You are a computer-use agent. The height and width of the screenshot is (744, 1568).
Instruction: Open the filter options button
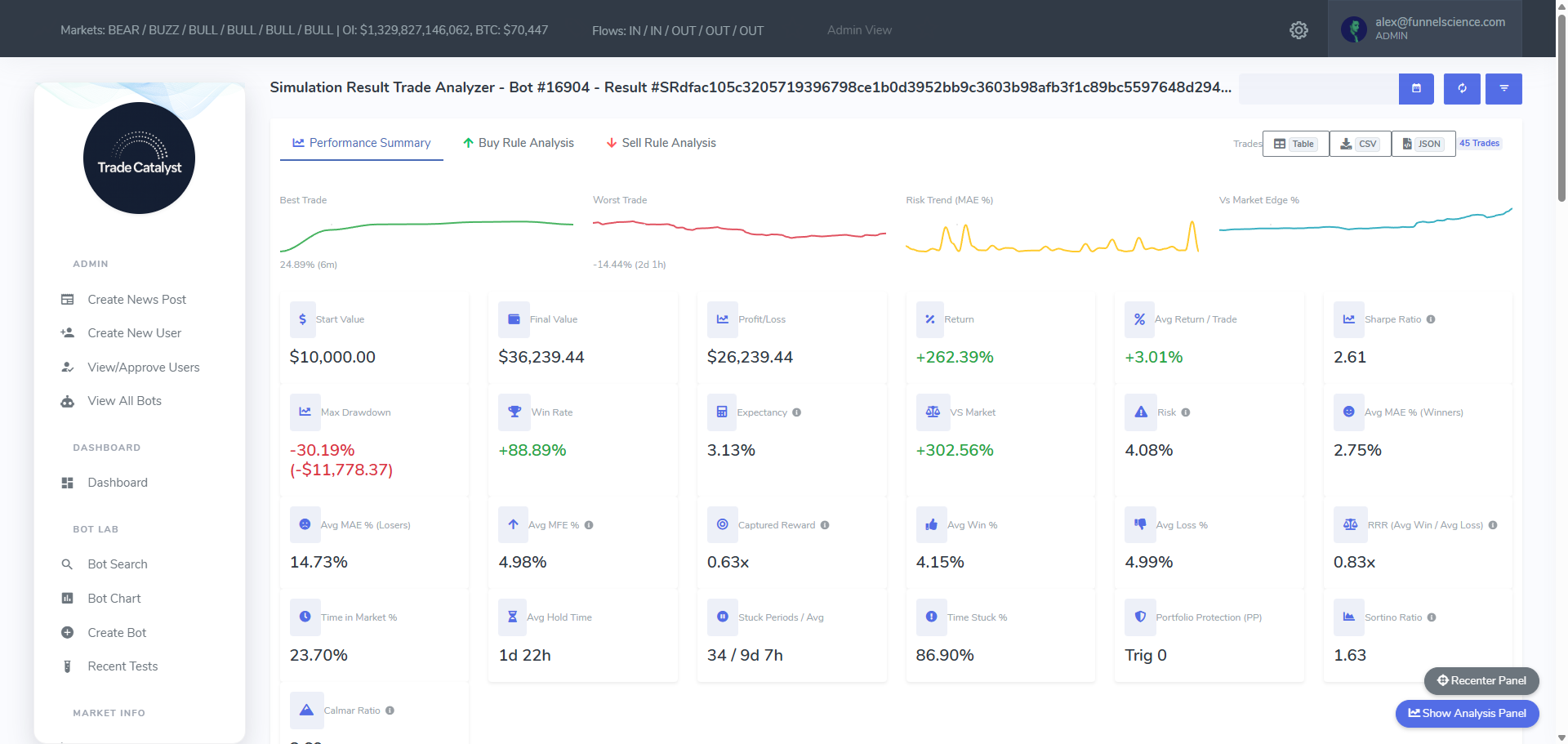tap(1503, 88)
